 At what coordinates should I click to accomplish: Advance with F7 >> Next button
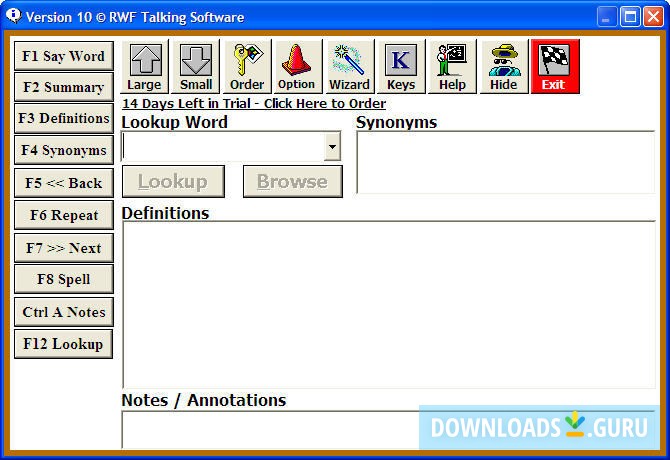tap(64, 248)
